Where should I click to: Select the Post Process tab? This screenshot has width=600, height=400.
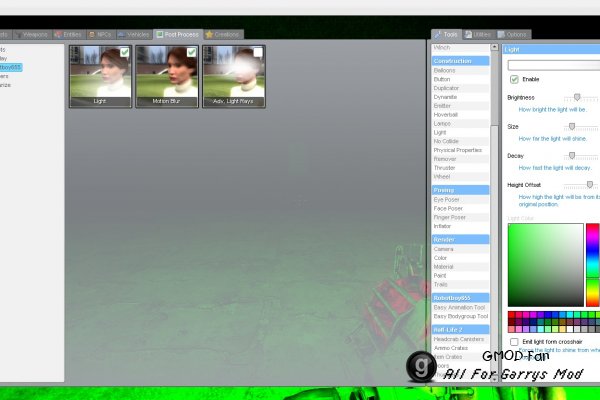click(180, 34)
